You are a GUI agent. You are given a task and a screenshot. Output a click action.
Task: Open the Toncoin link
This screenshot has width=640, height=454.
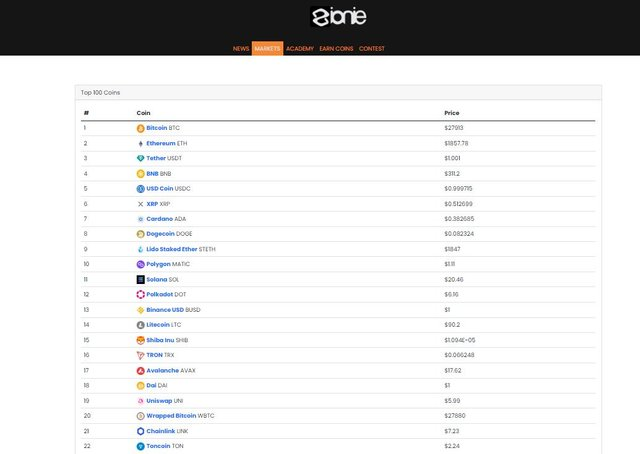[158, 446]
